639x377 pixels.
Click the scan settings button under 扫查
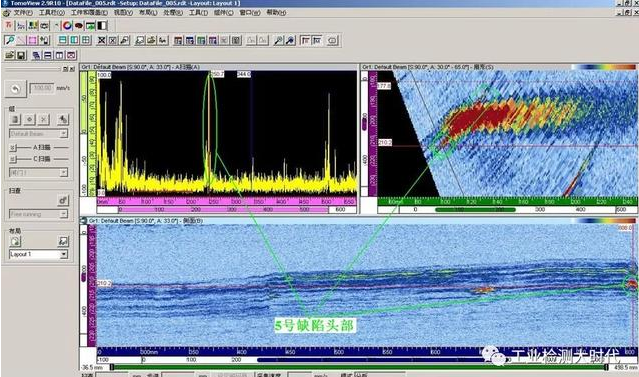click(x=63, y=200)
